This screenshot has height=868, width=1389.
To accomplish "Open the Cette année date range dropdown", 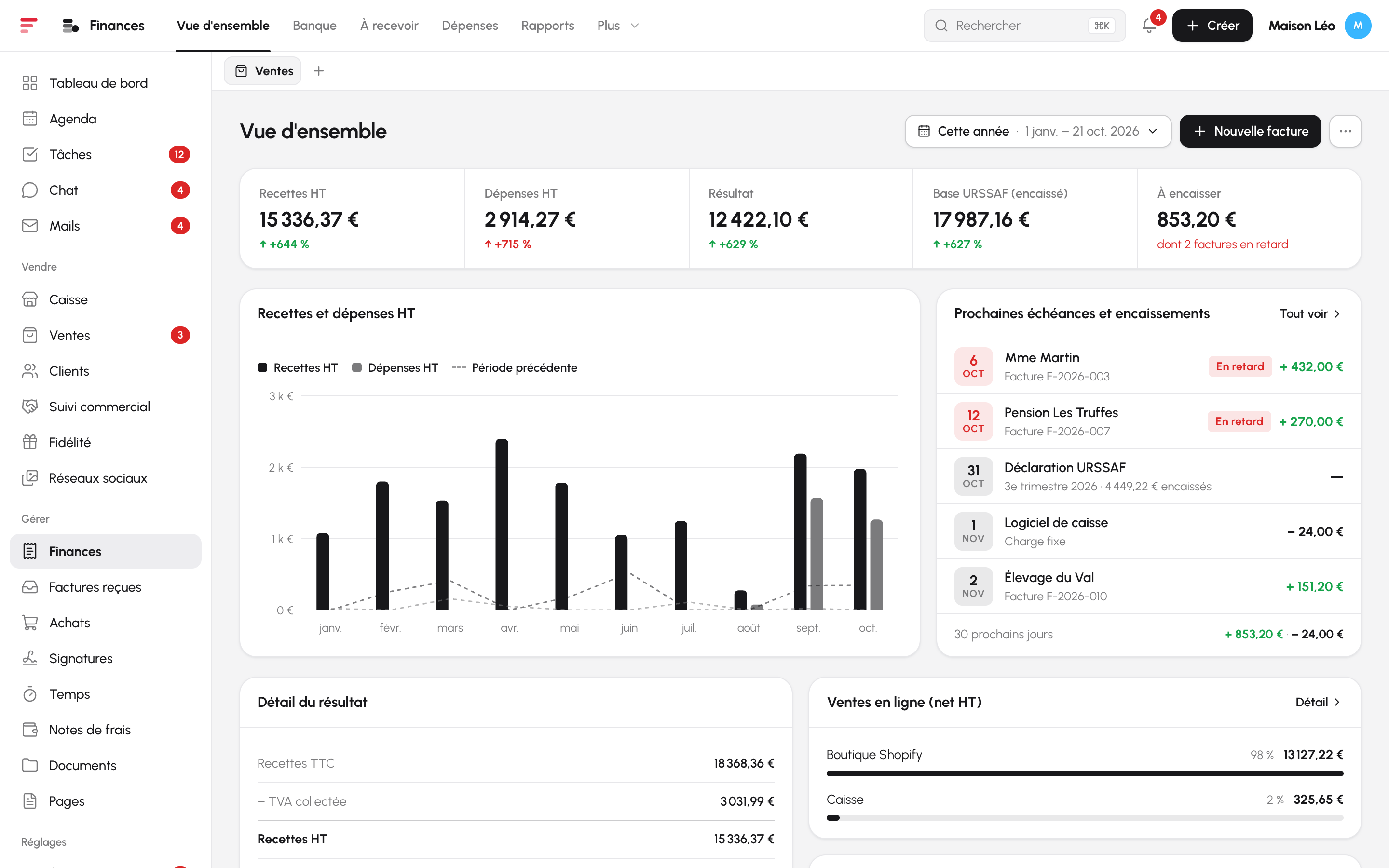I will [1038, 131].
